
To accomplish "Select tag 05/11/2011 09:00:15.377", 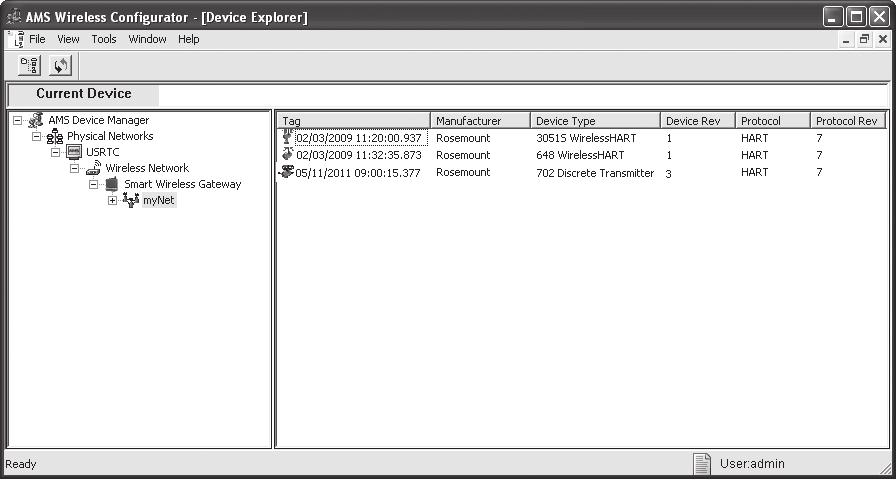I will click(359, 173).
